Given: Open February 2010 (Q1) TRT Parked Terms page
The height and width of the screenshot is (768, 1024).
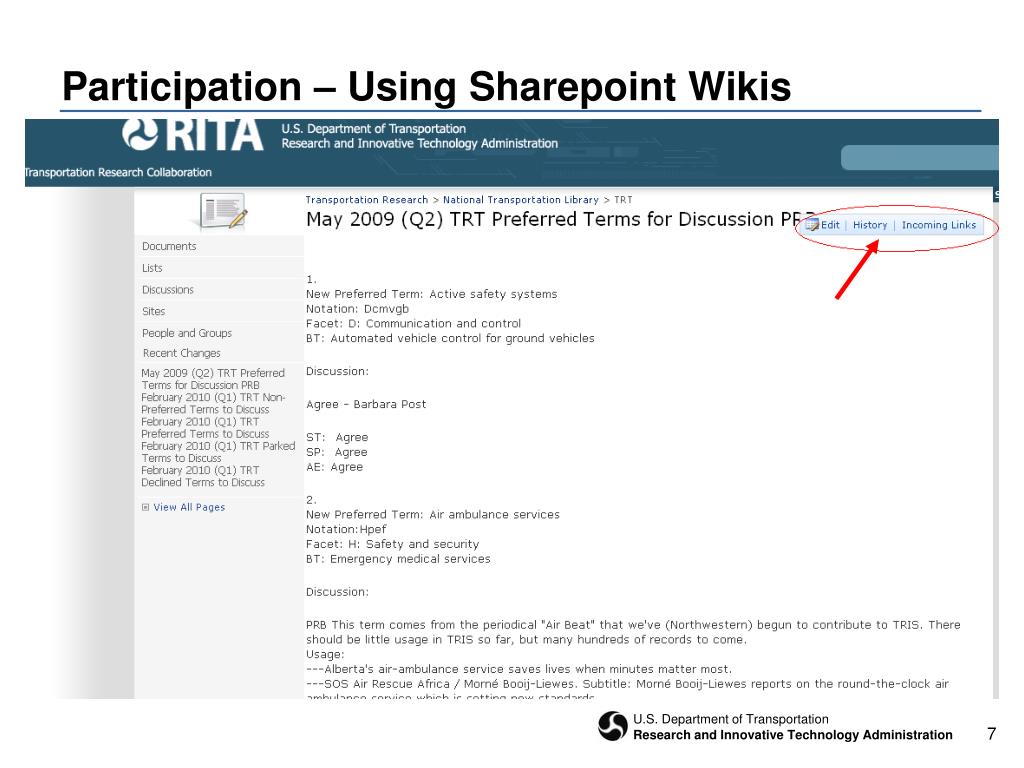Looking at the screenshot, I should pos(218,452).
